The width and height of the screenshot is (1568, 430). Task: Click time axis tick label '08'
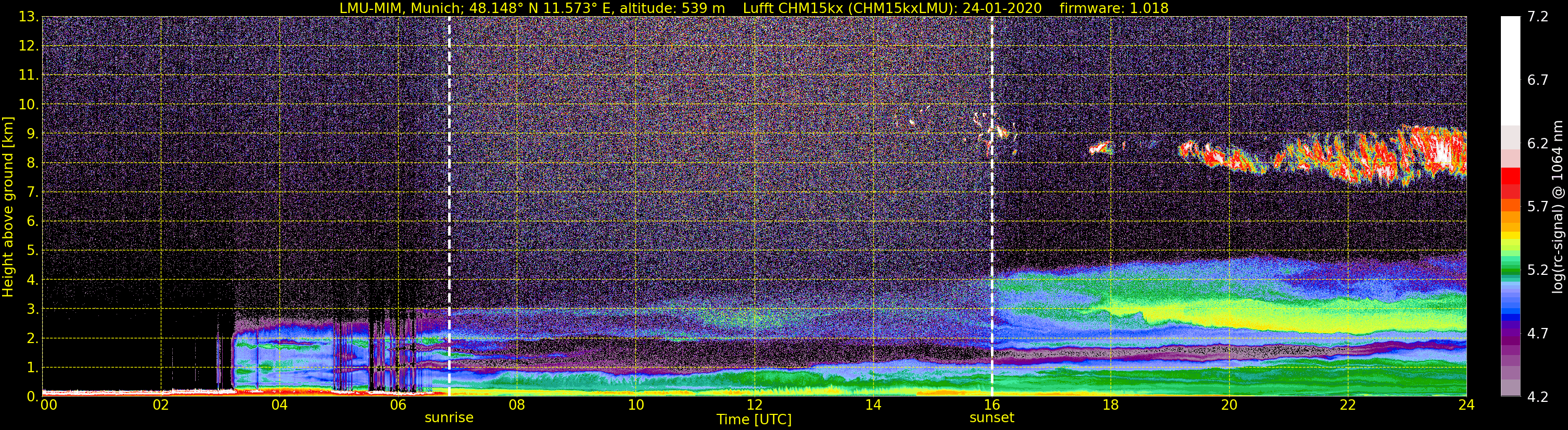pos(517,405)
